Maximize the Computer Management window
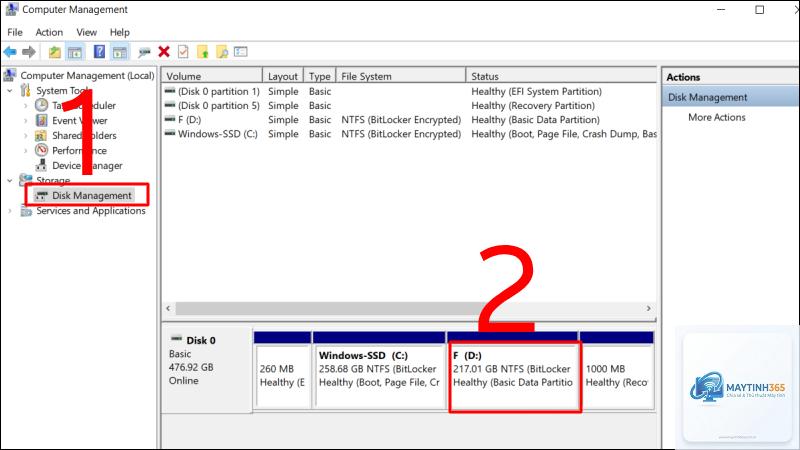The width and height of the screenshot is (800, 450). [760, 10]
